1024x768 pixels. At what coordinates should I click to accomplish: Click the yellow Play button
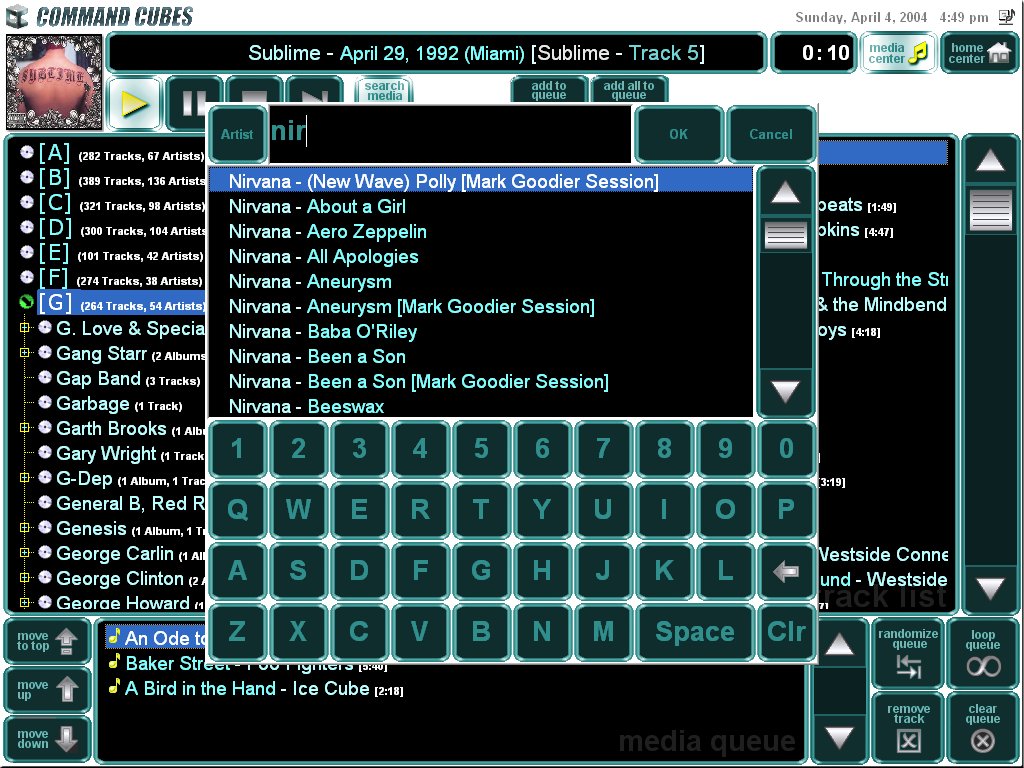click(x=134, y=104)
